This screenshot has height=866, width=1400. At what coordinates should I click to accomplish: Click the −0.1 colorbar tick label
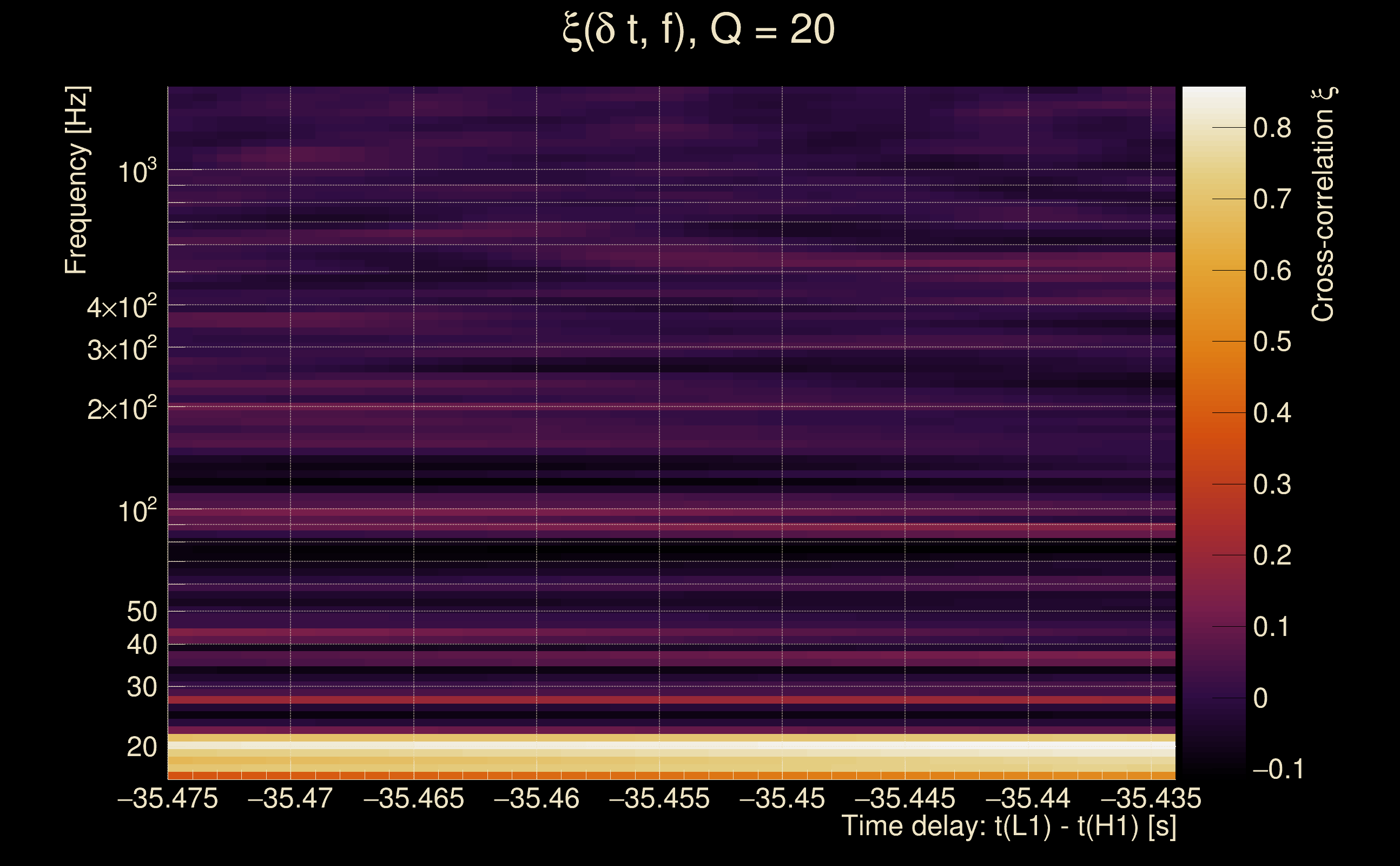coord(1278,769)
